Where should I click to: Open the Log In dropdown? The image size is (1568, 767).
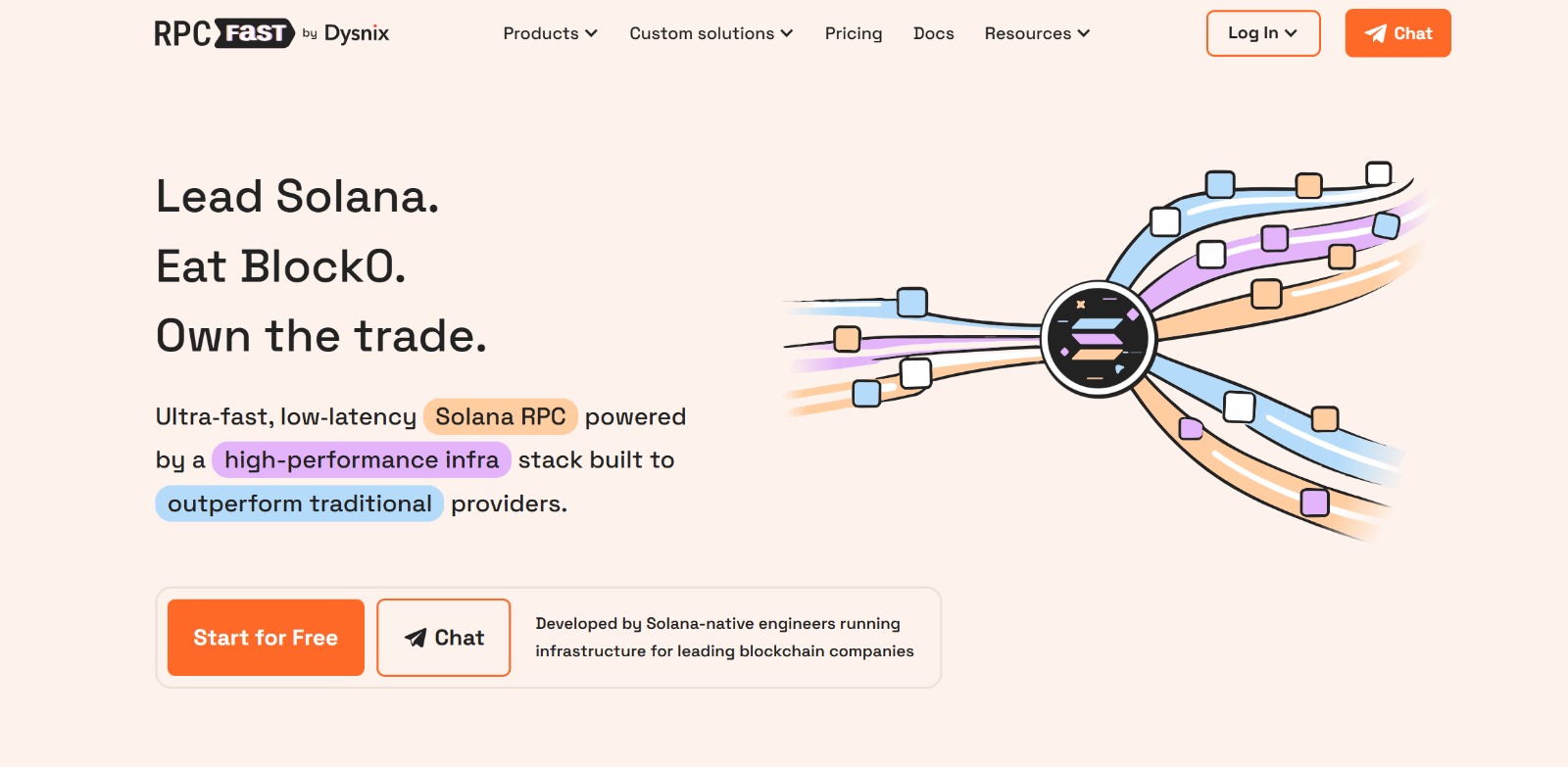pyautogui.click(x=1262, y=33)
